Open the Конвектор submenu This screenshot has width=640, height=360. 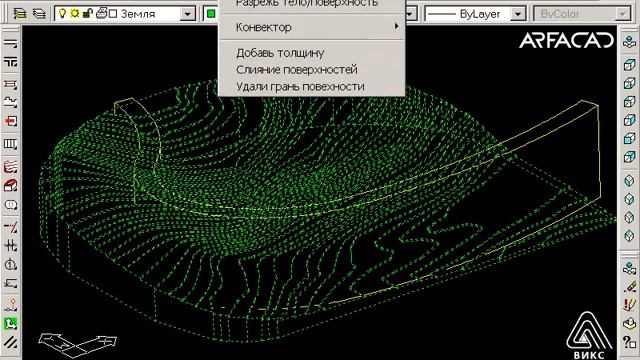coord(312,27)
